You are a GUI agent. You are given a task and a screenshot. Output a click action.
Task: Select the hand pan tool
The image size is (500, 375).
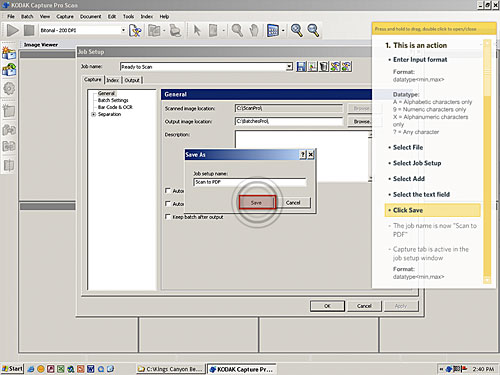click(254, 31)
